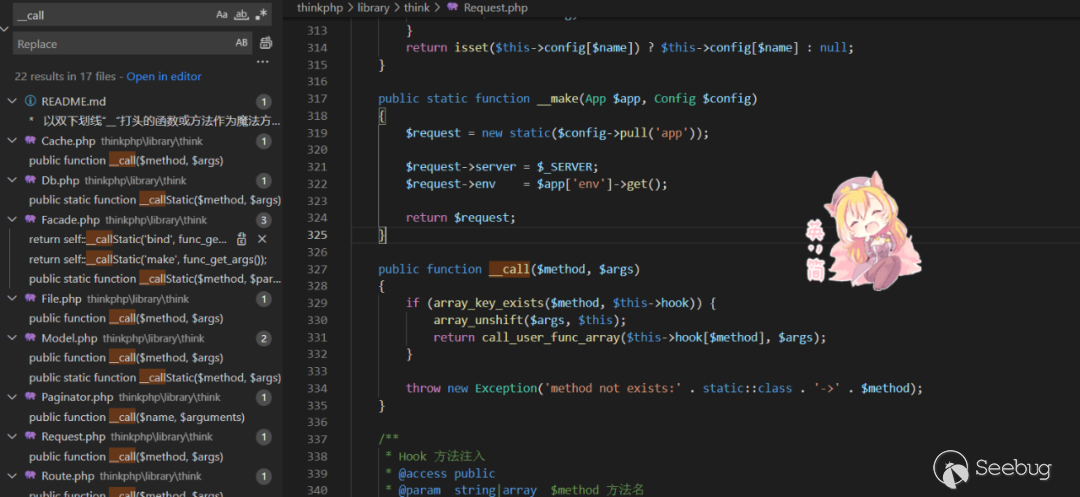Screen dimensions: 1080x497
Task: Click the Replace All icon
Action: [x=266, y=43]
